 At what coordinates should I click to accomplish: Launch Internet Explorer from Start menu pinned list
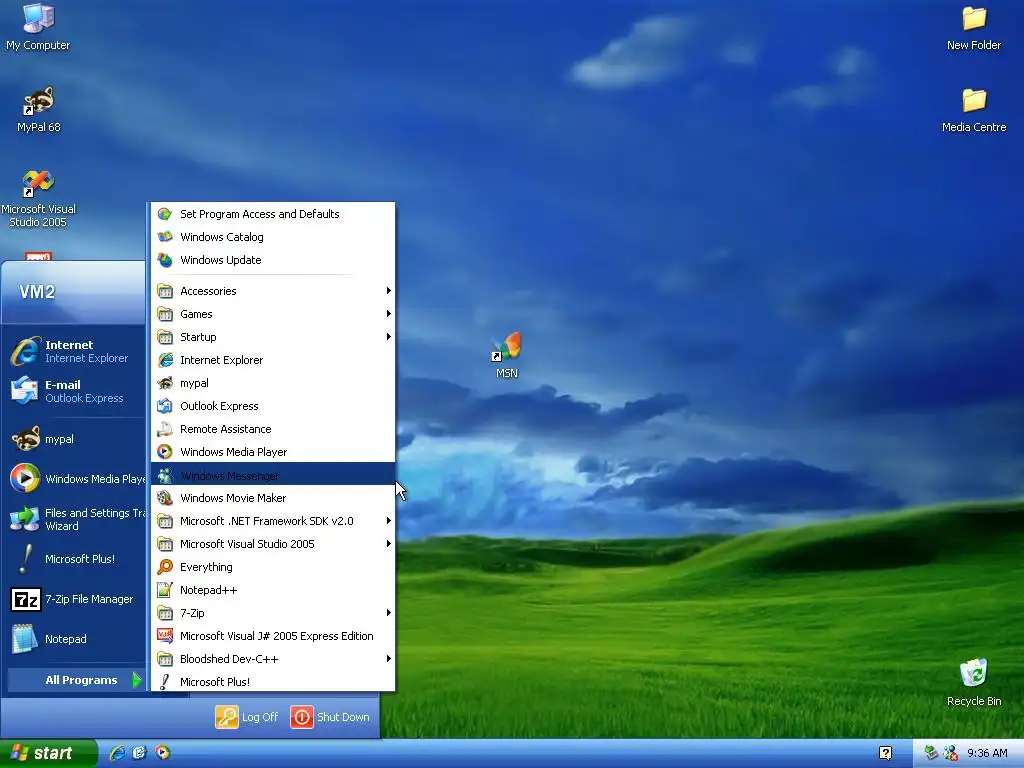pyautogui.click(x=75, y=351)
